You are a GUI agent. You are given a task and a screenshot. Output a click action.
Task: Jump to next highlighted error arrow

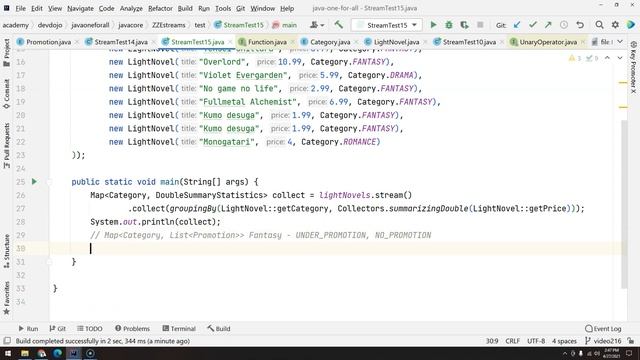(x=620, y=58)
